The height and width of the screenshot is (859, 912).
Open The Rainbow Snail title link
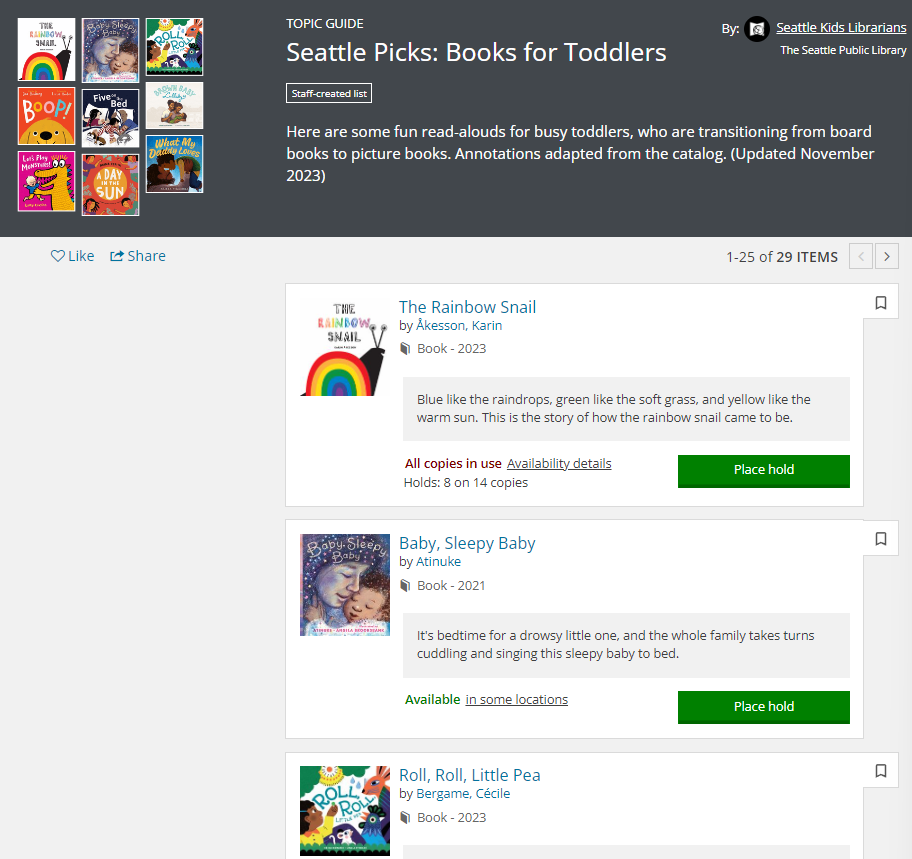tap(466, 307)
